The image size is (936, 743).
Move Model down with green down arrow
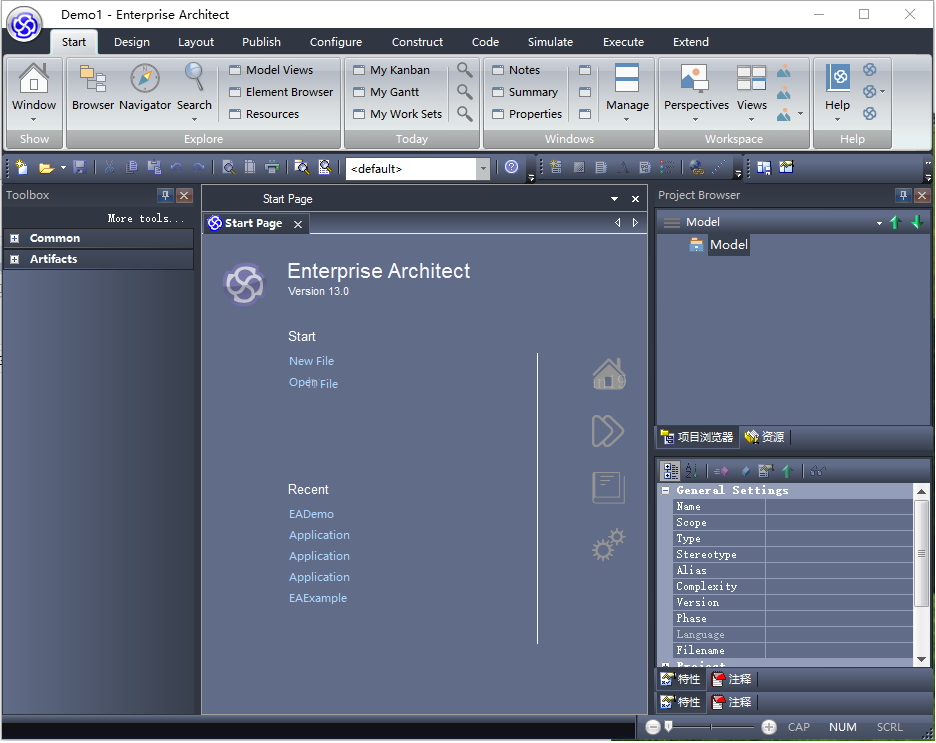point(917,223)
